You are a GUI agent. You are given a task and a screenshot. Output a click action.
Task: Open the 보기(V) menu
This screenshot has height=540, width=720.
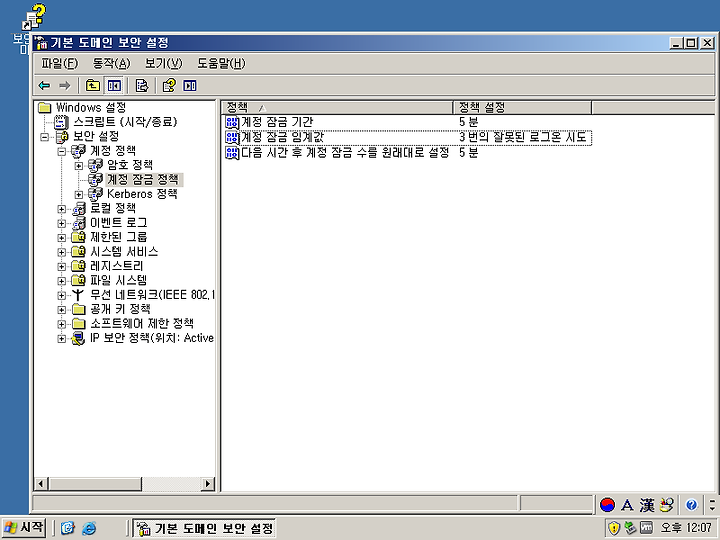[163, 63]
